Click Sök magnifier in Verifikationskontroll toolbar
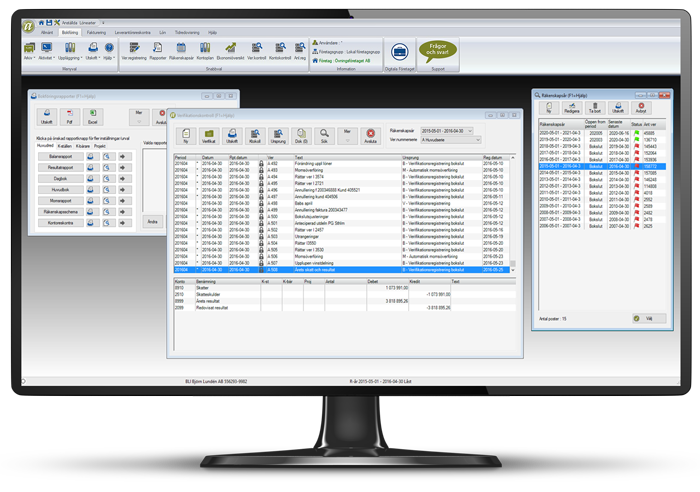 pos(323,134)
